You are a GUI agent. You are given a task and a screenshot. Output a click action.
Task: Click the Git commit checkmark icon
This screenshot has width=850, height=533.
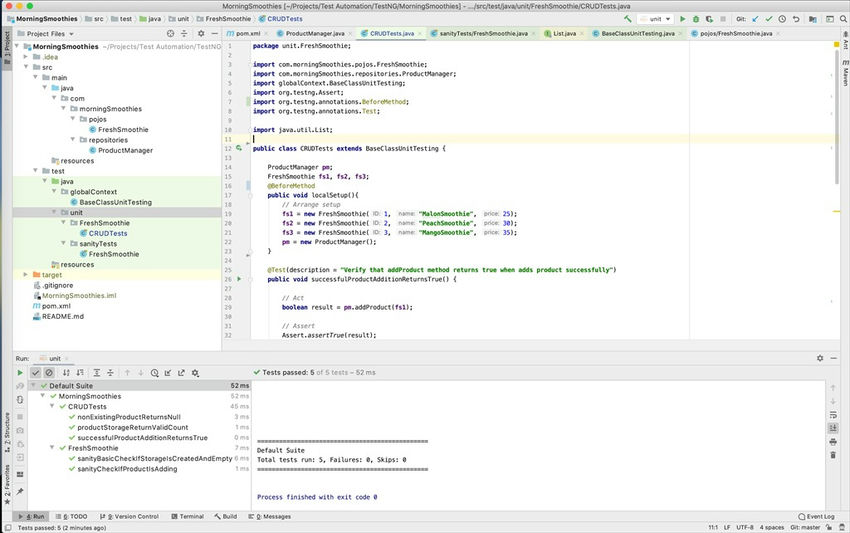click(x=768, y=19)
